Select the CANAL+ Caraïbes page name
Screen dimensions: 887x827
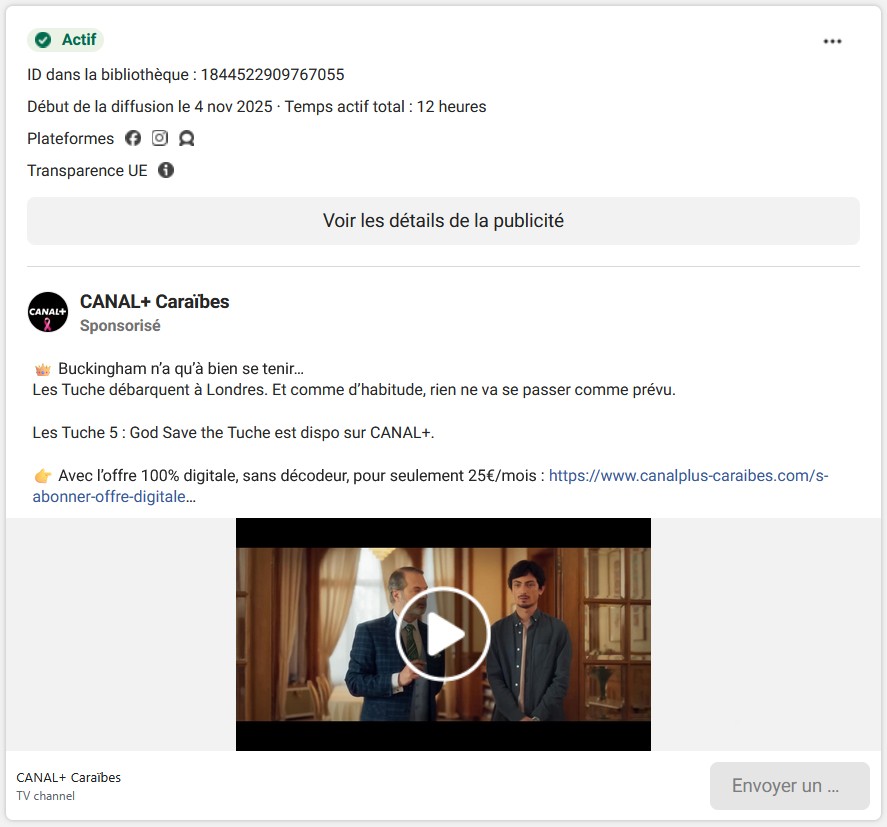150,302
